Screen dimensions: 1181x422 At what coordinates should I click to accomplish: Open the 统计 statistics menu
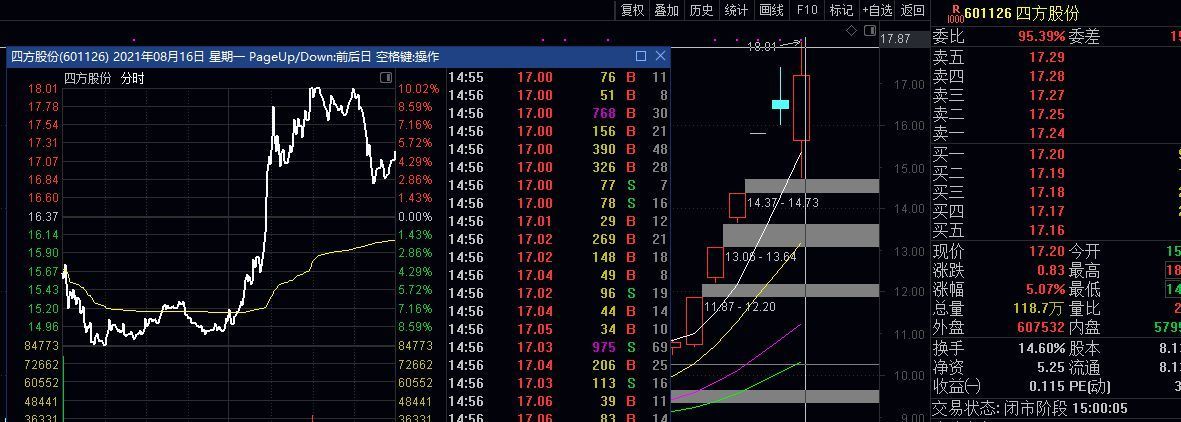(x=736, y=10)
